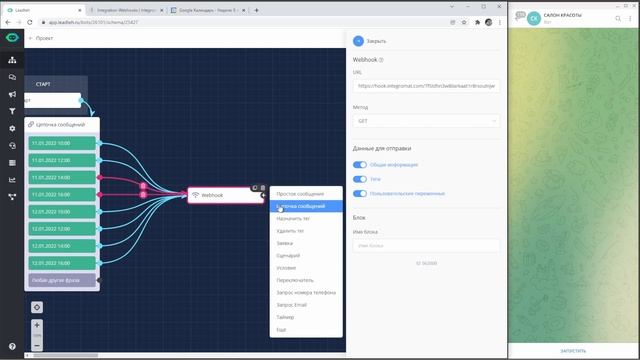Delete the Webhook block with trash icon
Image resolution: width=640 pixels, height=360 pixels.
262,188
